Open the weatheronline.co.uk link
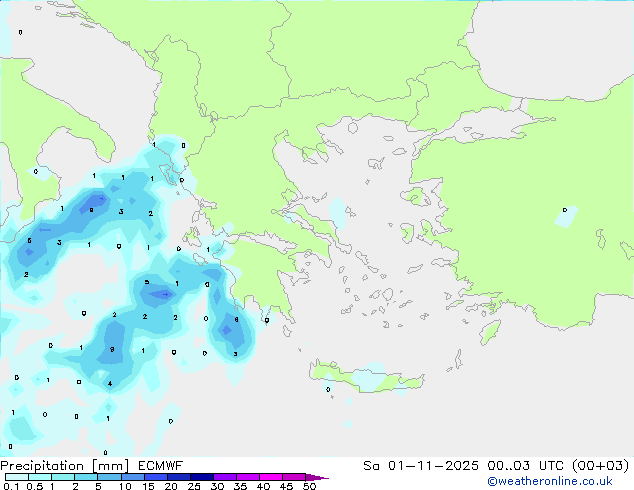 550,481
